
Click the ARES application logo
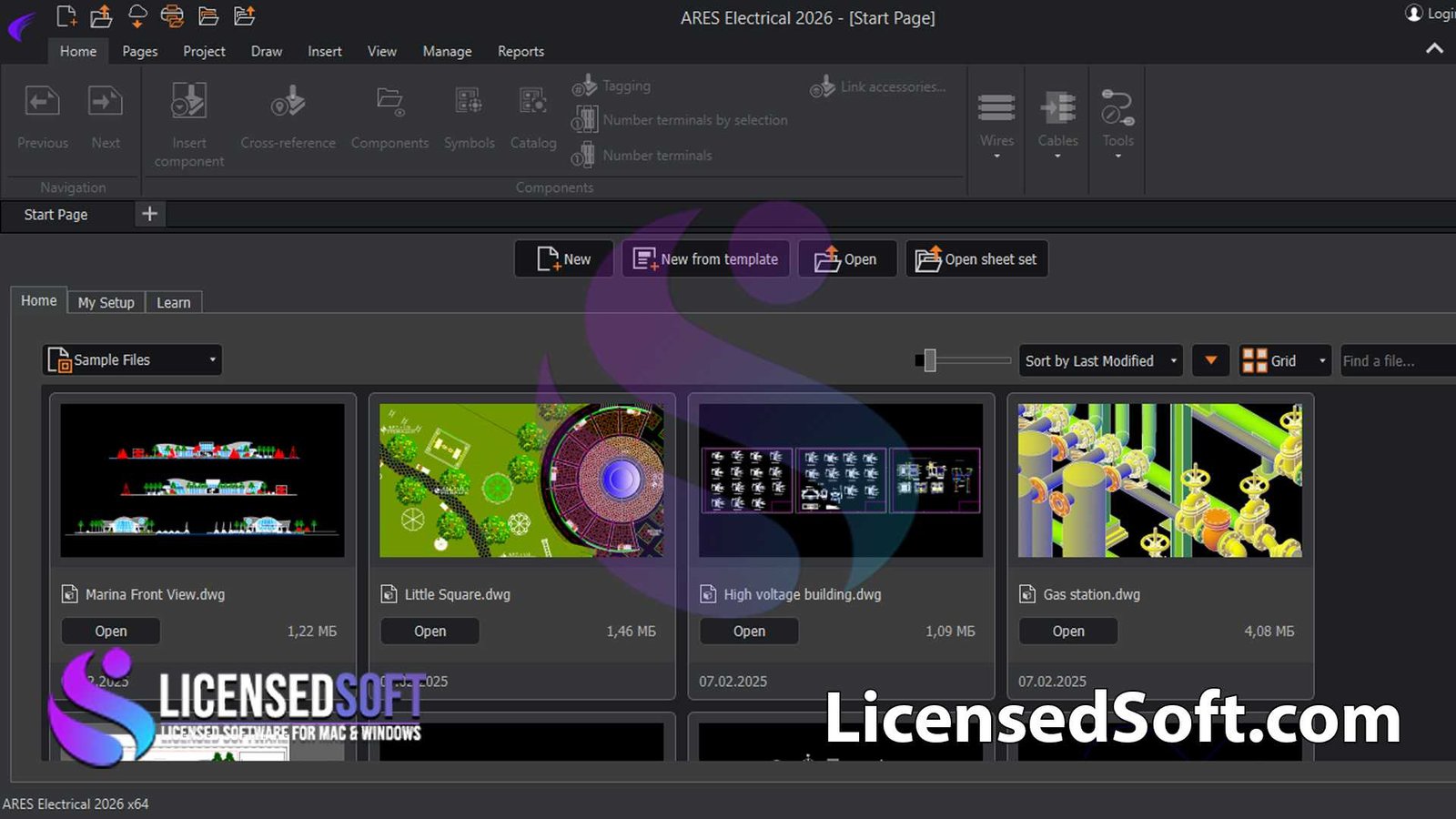pyautogui.click(x=21, y=26)
